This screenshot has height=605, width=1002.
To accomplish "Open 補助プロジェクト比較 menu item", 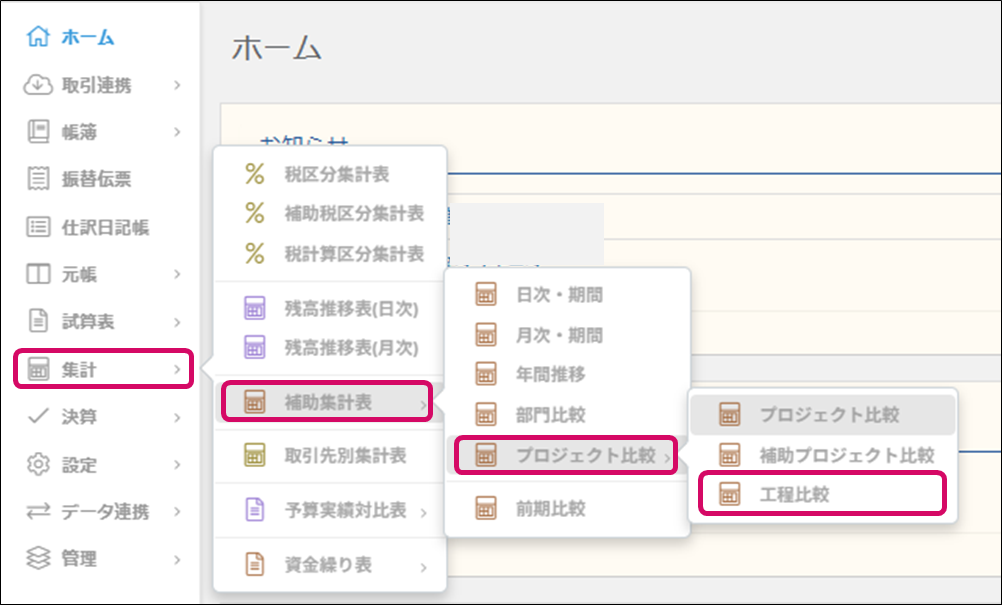I will click(x=846, y=454).
